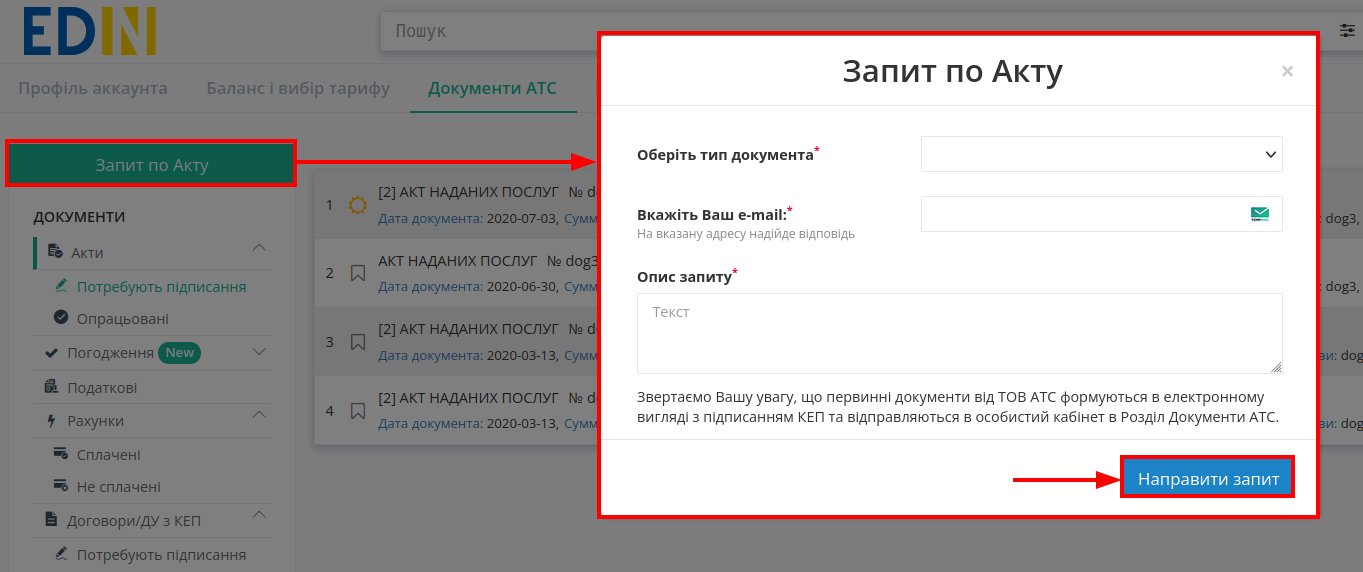Collapse the Договори/ДУ з КЕП chevron
Viewport: 1363px width, 572px height.
[259, 514]
